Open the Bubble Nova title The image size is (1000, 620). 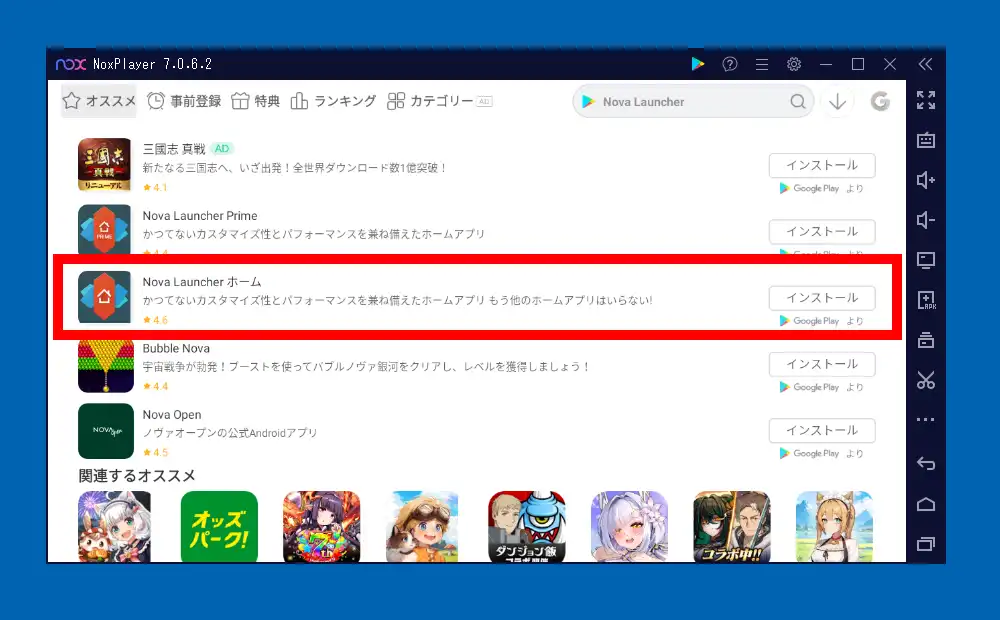tap(176, 348)
